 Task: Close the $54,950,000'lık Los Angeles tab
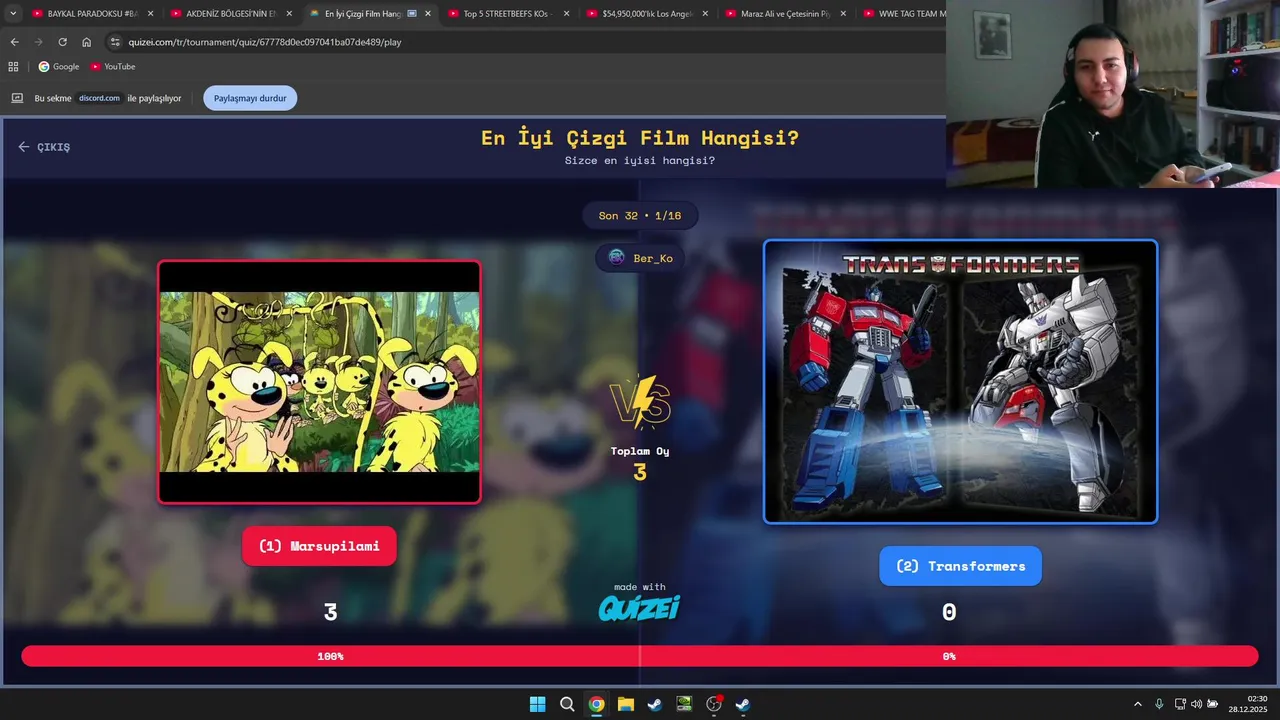click(705, 14)
